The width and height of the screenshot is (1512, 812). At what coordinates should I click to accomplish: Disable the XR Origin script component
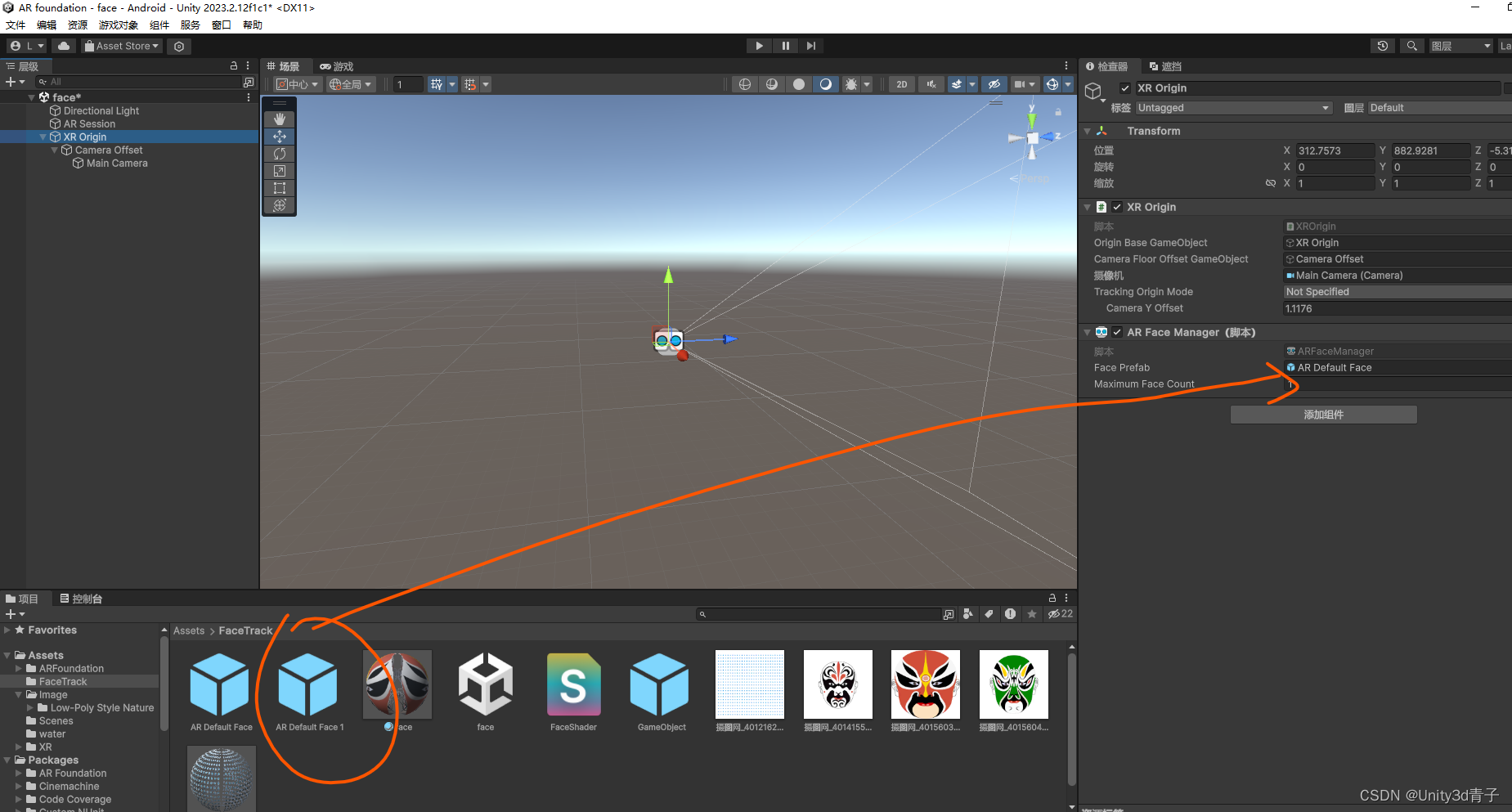1117,207
